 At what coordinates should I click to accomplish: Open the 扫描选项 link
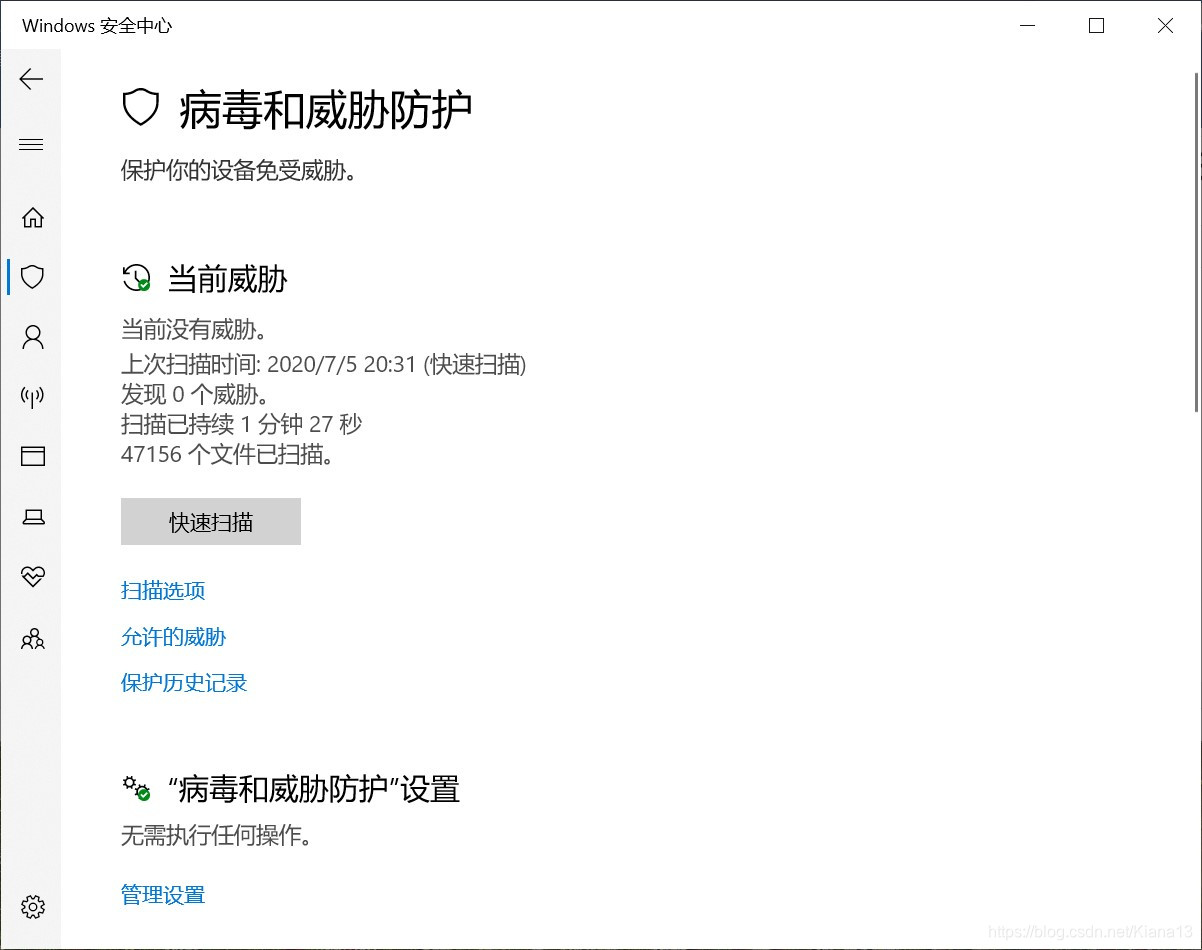tap(163, 591)
